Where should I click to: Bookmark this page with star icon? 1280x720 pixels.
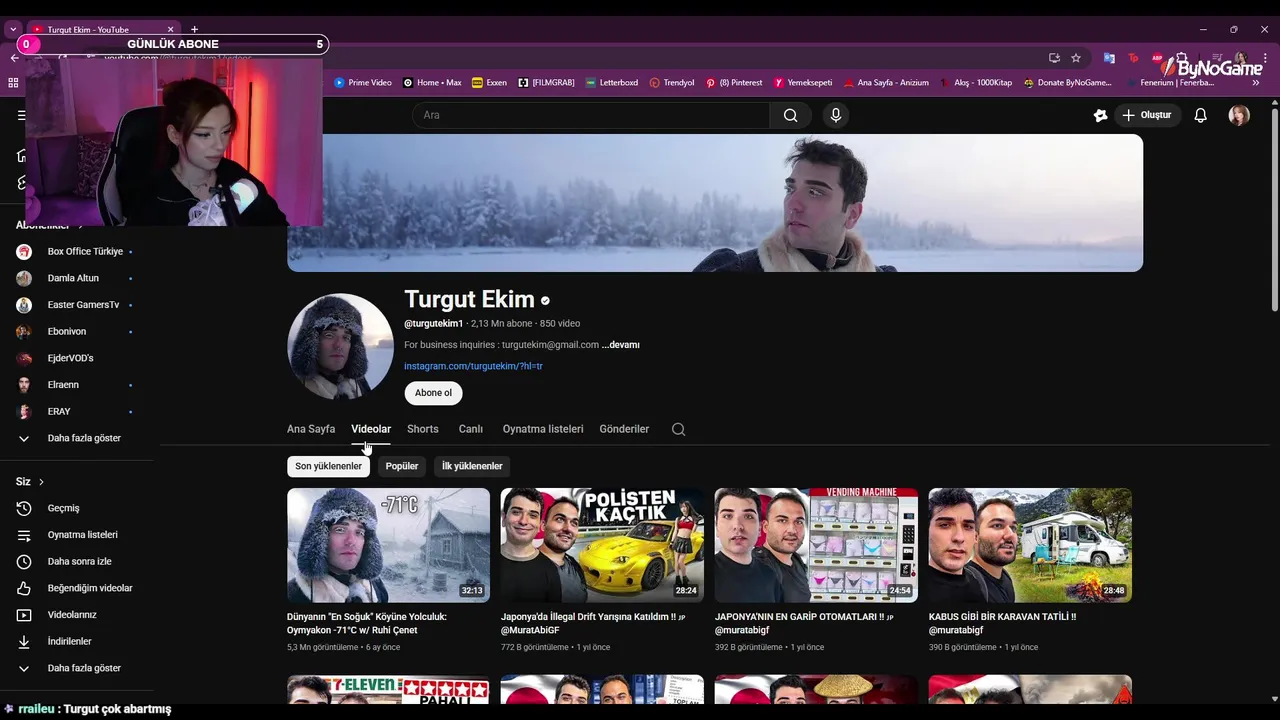point(1076,58)
